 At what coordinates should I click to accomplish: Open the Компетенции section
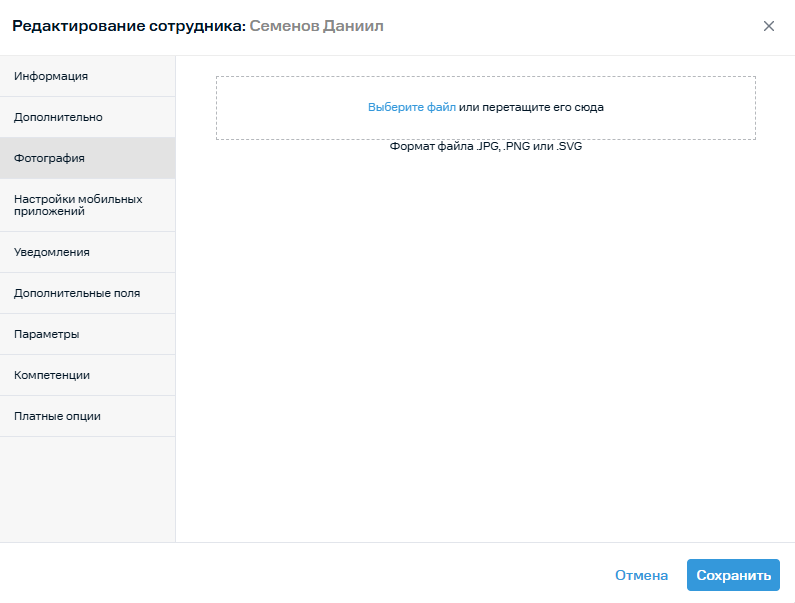pos(52,375)
